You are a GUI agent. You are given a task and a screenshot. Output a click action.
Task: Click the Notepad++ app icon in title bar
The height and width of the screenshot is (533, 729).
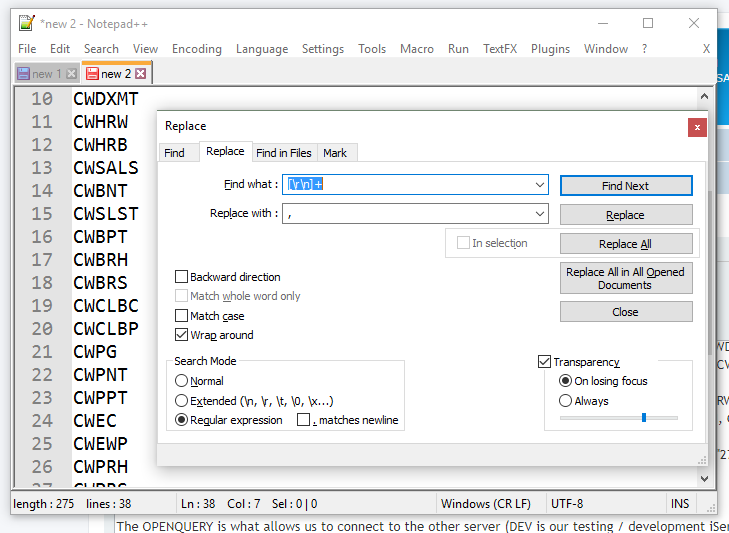coord(27,23)
